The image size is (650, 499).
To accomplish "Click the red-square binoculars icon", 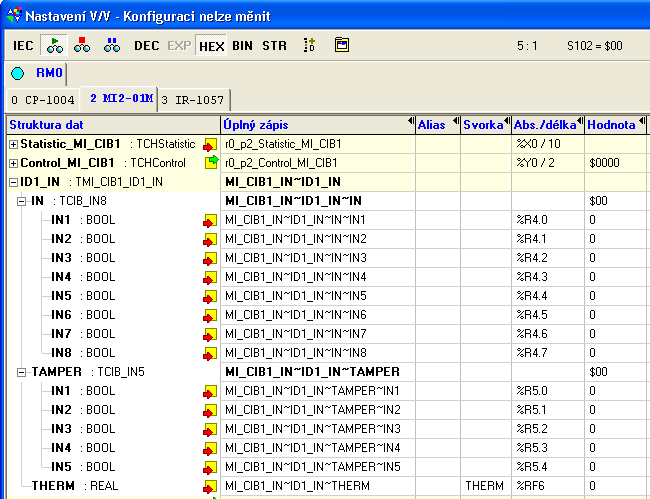I will pos(82,45).
